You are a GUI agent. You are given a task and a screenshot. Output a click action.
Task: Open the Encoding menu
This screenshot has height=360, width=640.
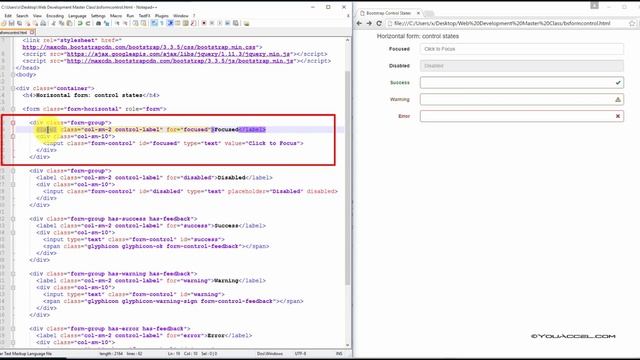click(55, 16)
